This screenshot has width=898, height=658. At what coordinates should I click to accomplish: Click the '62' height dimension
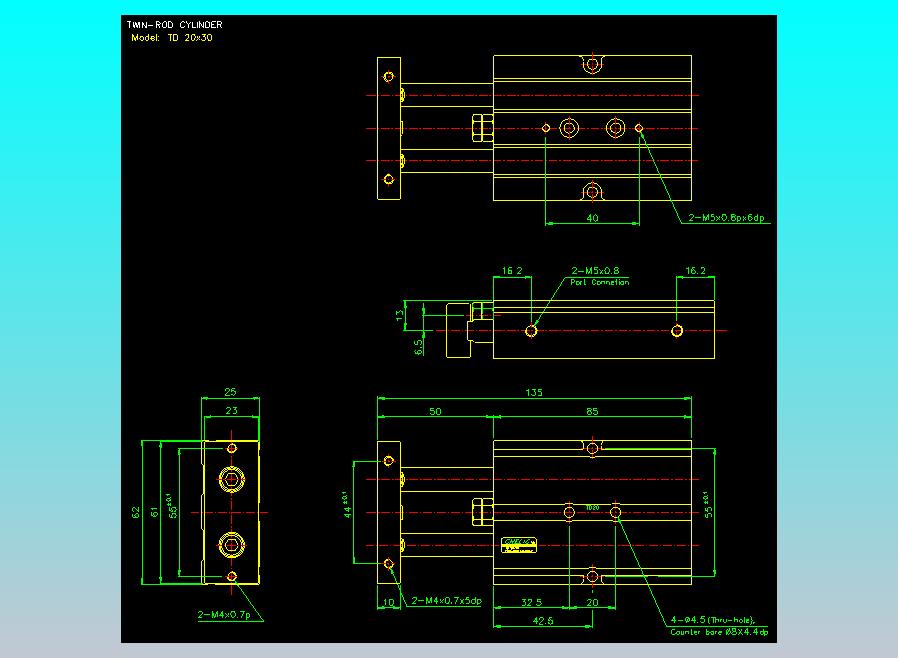136,512
